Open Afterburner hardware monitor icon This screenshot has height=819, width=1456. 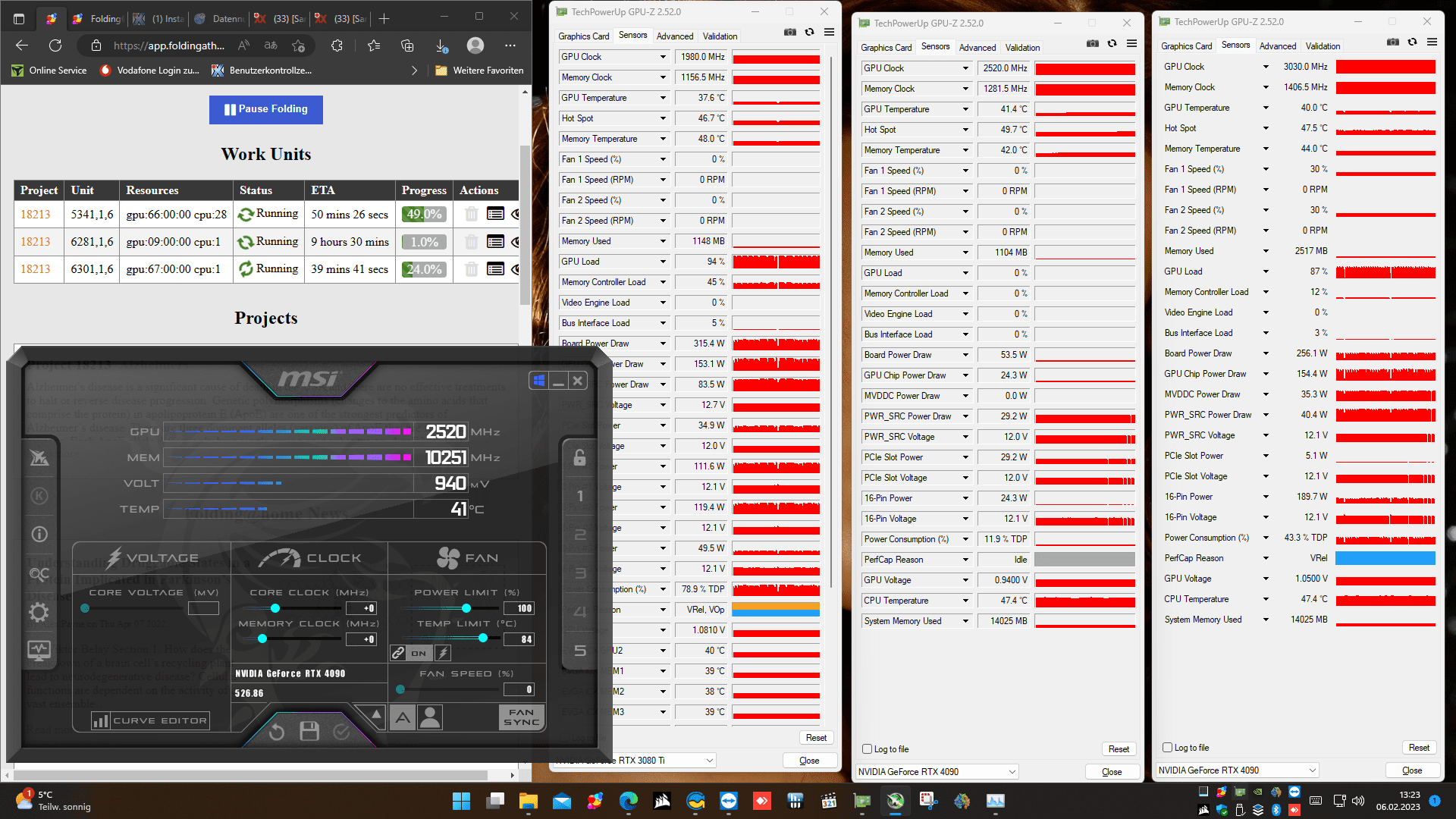[x=39, y=651]
